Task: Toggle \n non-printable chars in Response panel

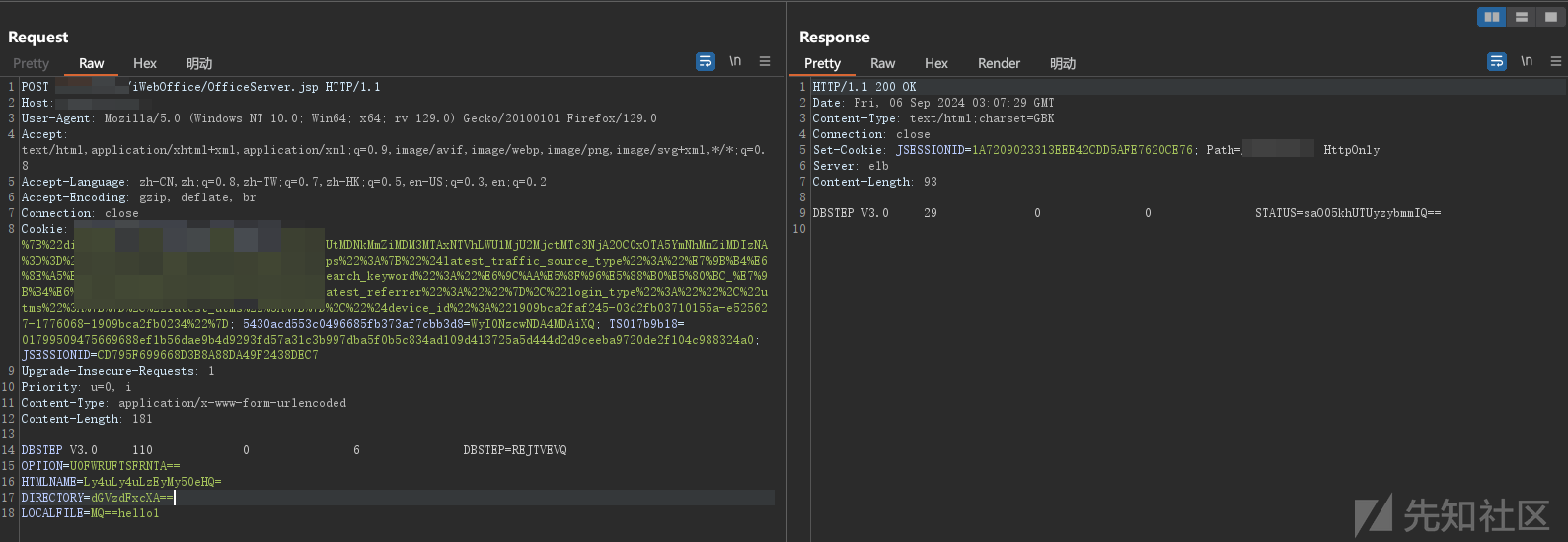Action: pos(1527,61)
